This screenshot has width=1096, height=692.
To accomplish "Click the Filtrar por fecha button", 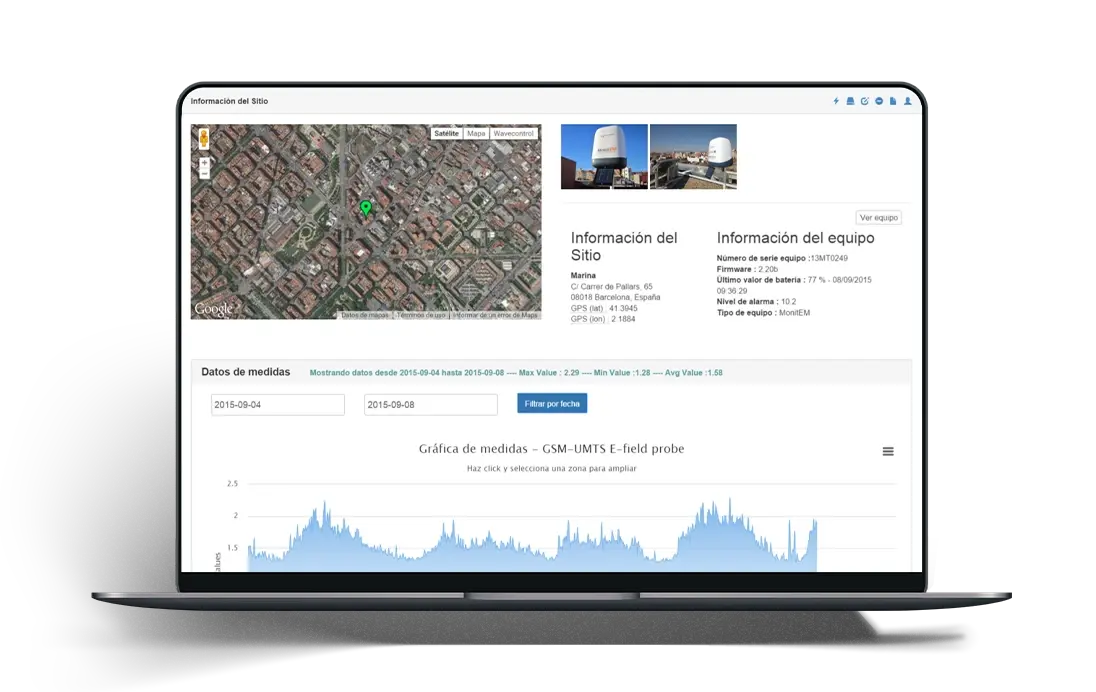I will (x=552, y=403).
